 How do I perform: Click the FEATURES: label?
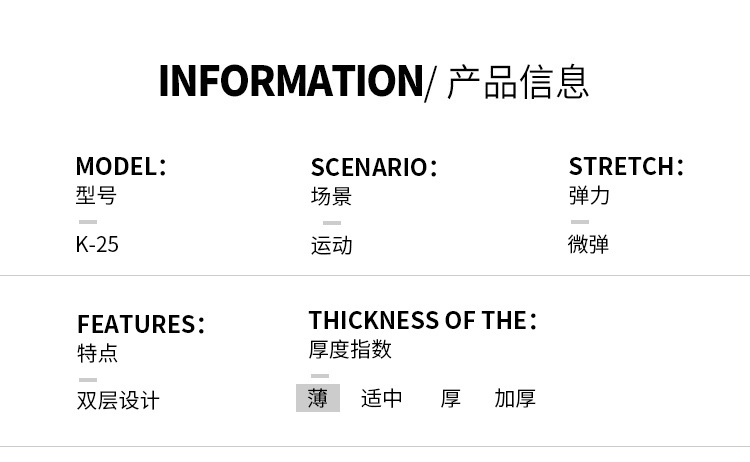pos(141,325)
